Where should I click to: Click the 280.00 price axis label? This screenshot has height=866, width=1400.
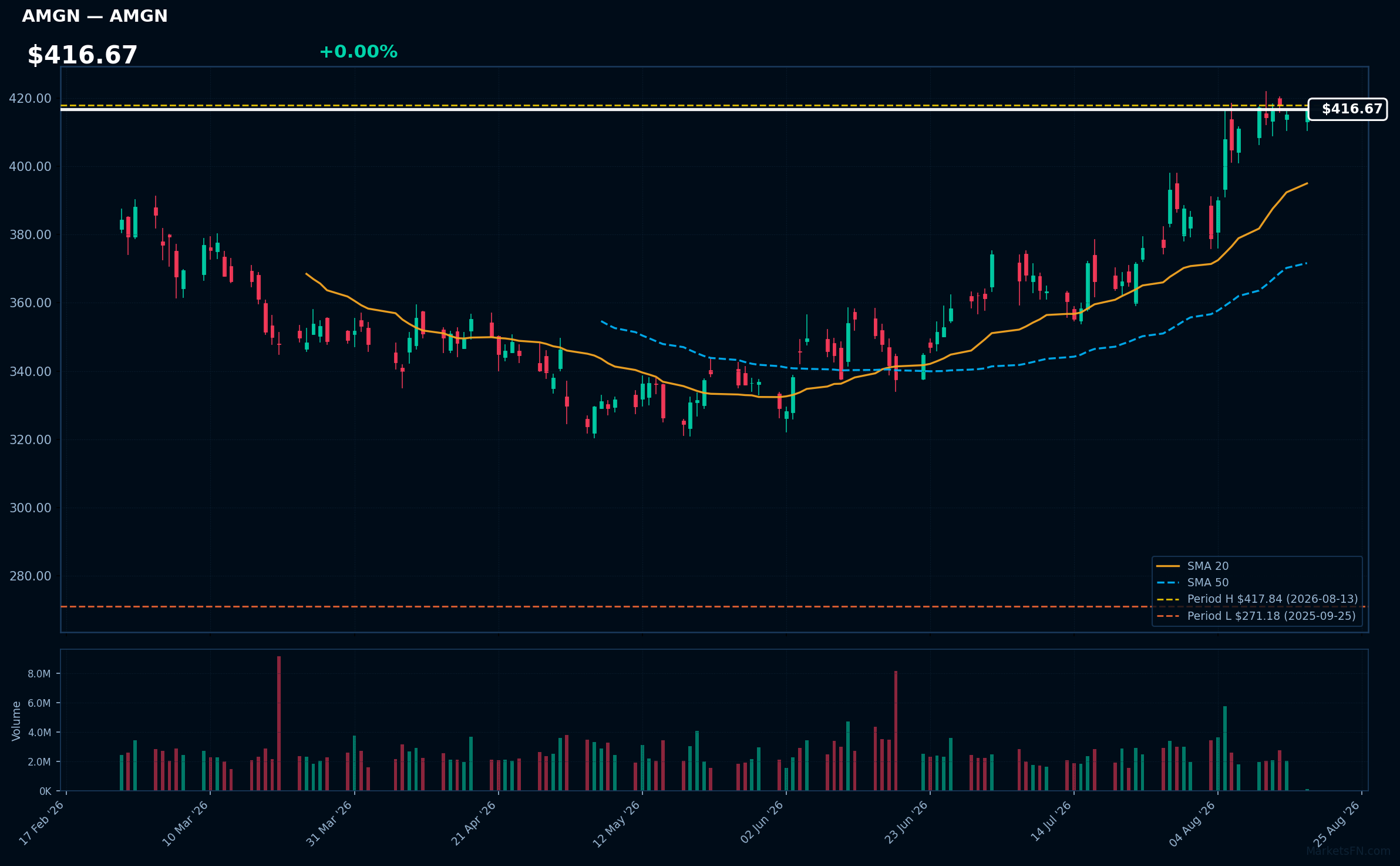pyautogui.click(x=30, y=576)
